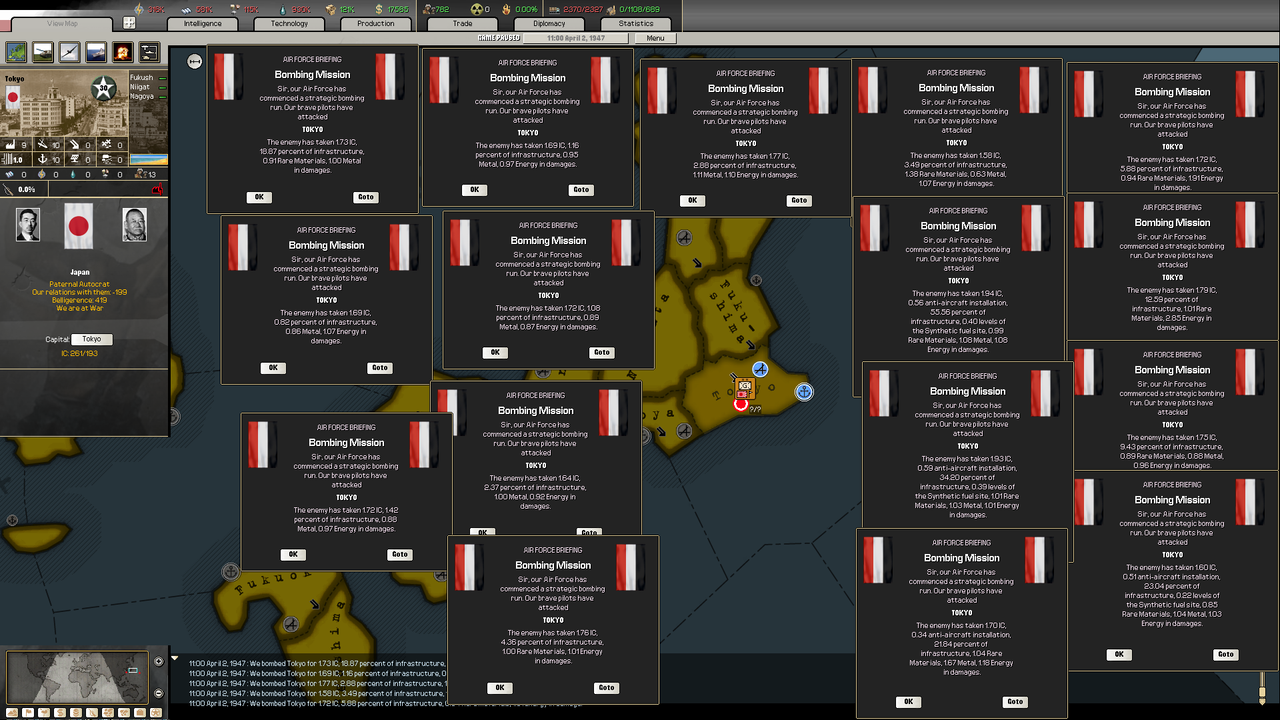This screenshot has width=1280, height=720.
Task: Click the dollar money resource icon
Action: [x=379, y=9]
